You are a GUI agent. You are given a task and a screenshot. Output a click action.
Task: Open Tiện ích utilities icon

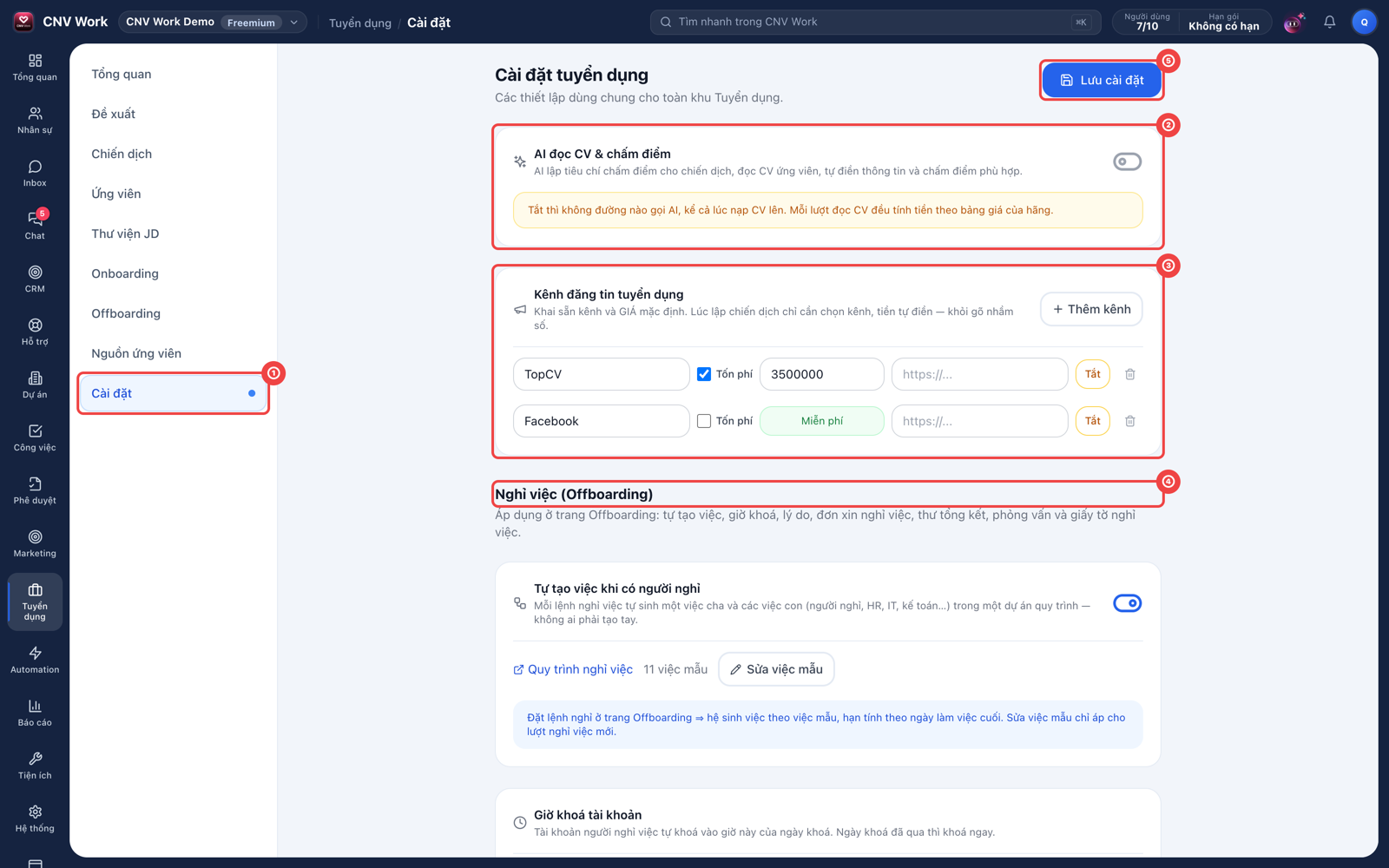35,766
